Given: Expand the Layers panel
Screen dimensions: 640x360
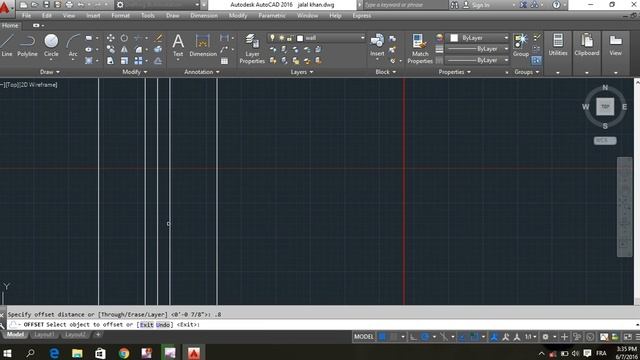Looking at the screenshot, I should click(x=302, y=72).
